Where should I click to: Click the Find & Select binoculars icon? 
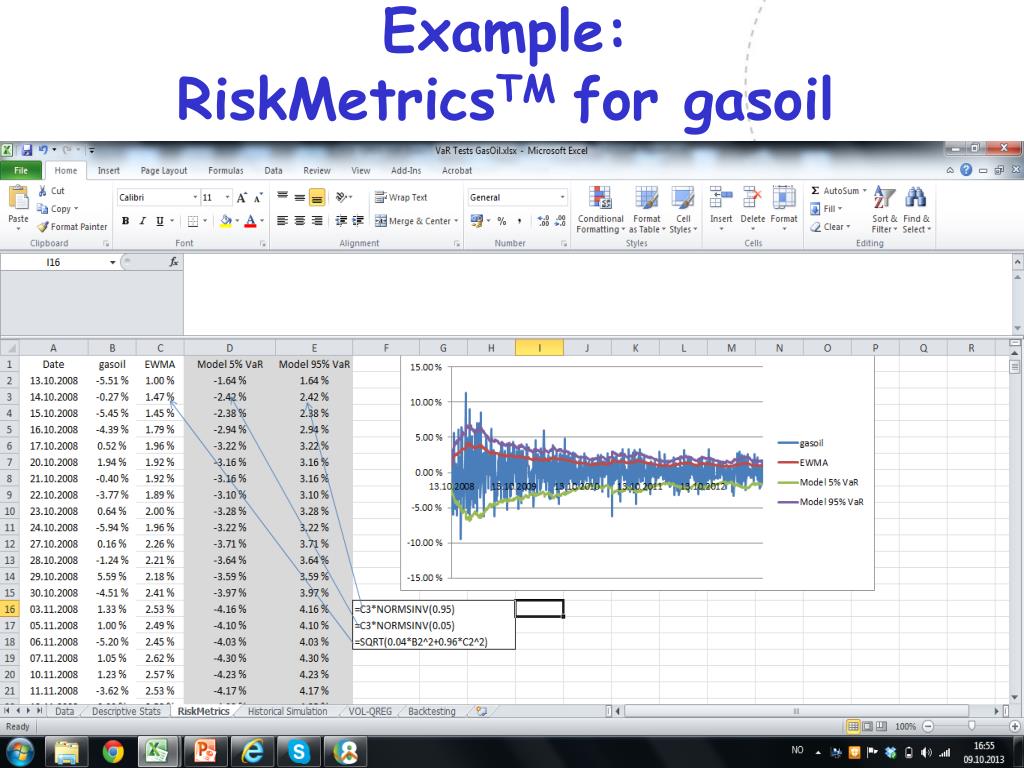coord(916,197)
